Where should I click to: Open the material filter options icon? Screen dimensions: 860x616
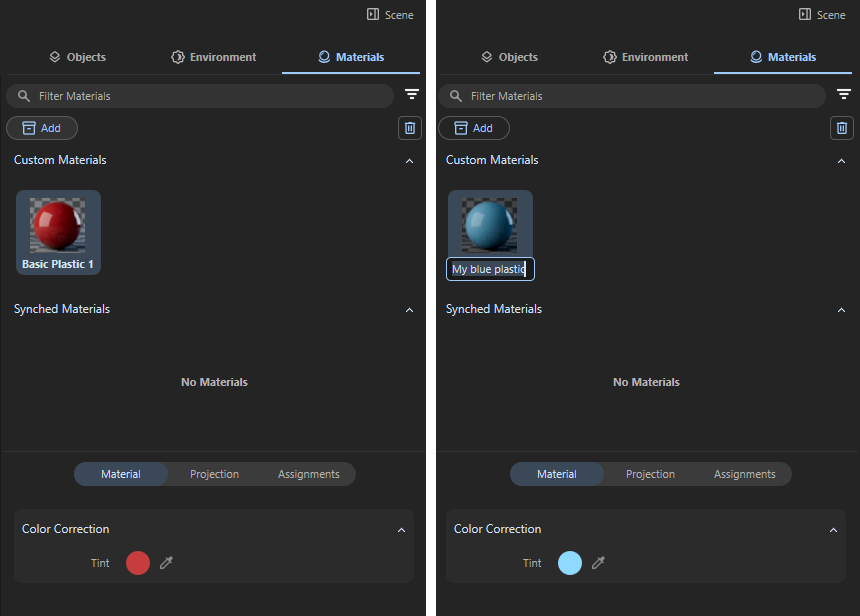(x=412, y=94)
